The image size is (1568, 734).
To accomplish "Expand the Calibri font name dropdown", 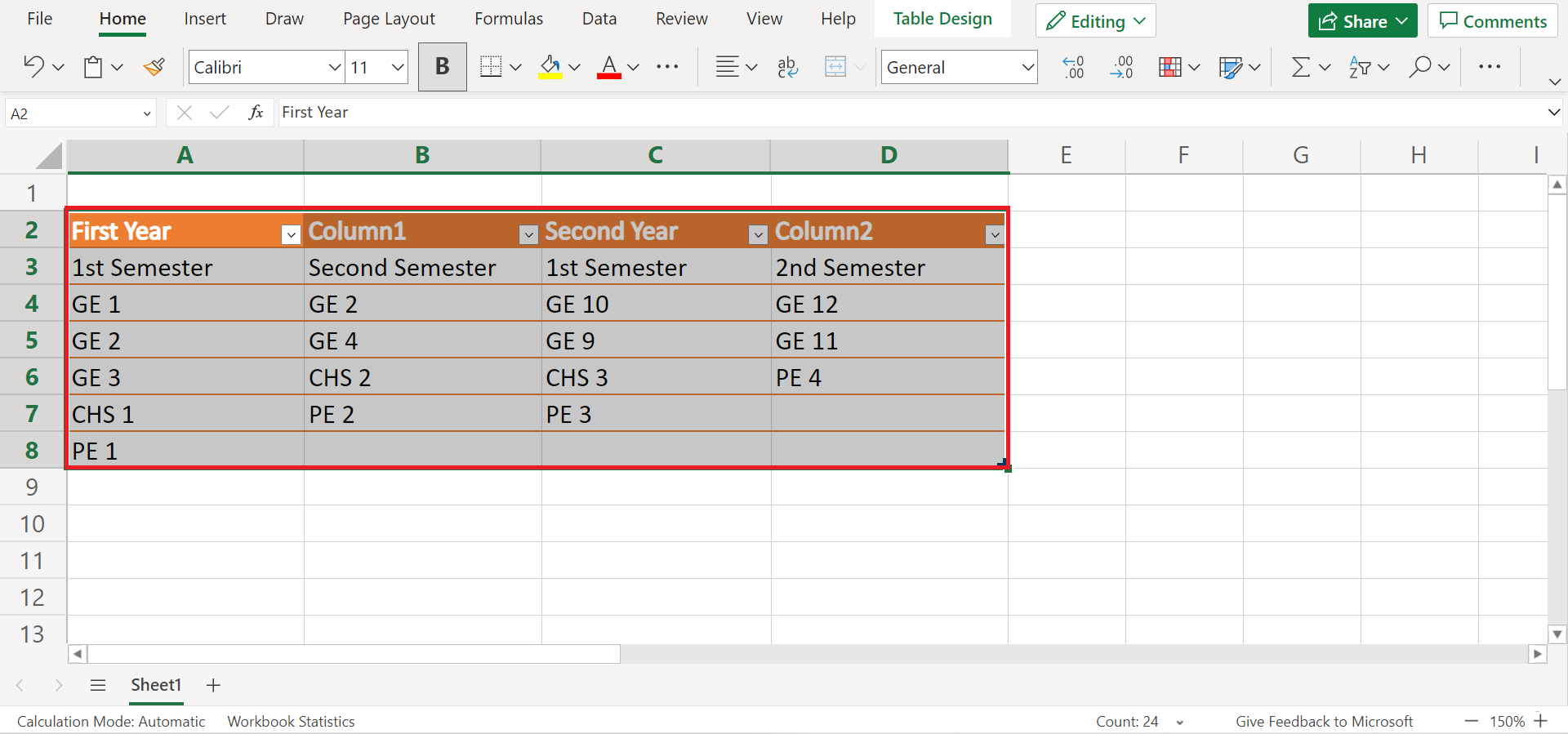I will 334,67.
